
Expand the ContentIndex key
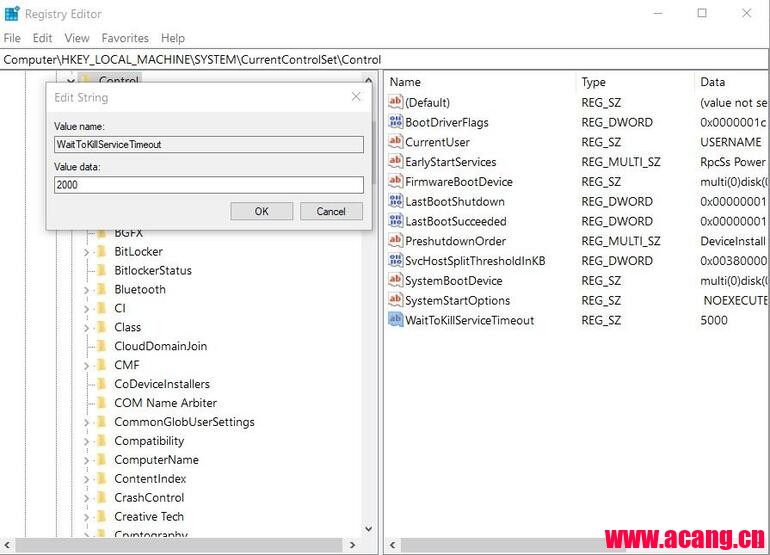[x=86, y=479]
